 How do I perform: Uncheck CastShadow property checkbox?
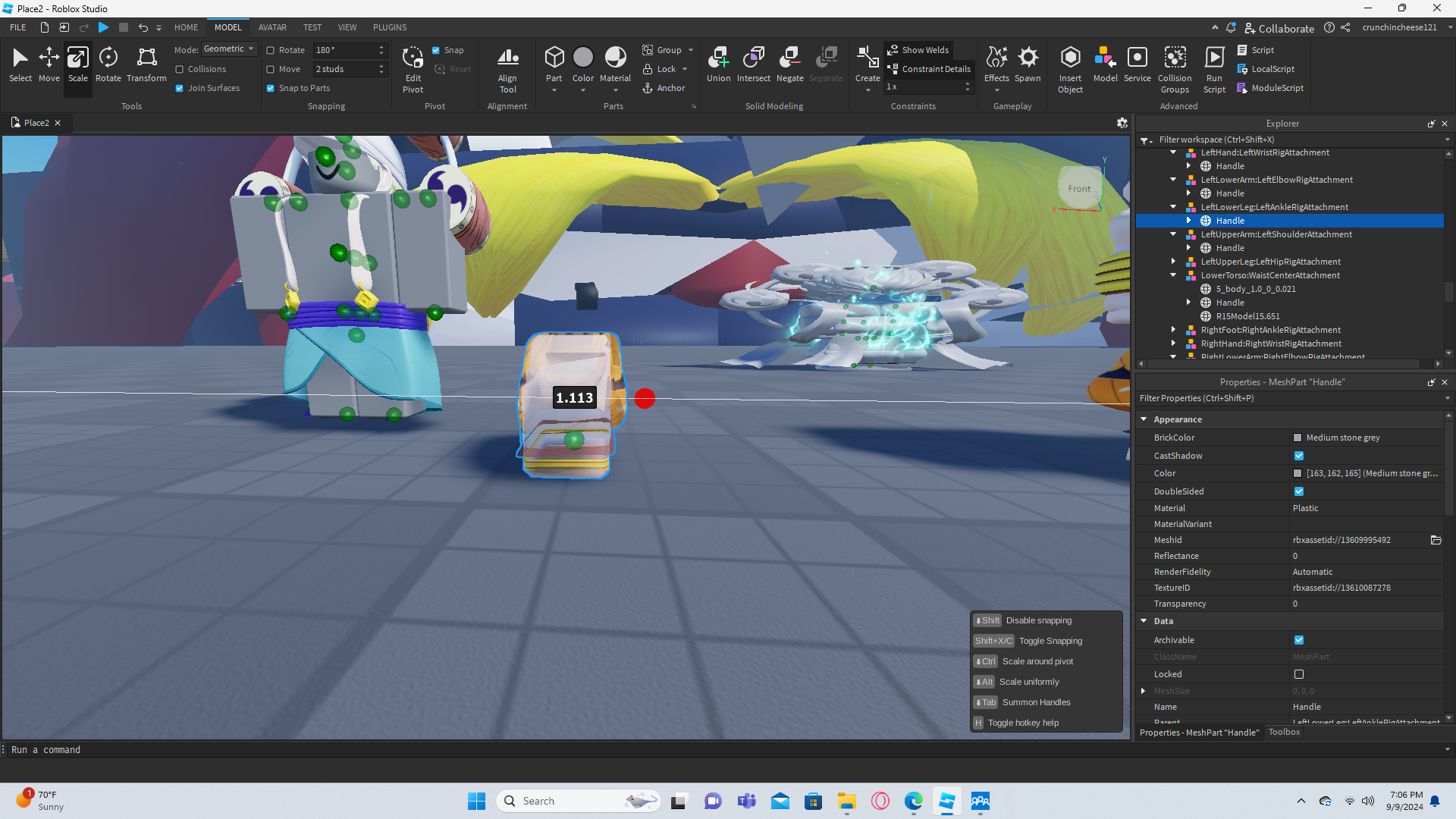pyautogui.click(x=1299, y=456)
